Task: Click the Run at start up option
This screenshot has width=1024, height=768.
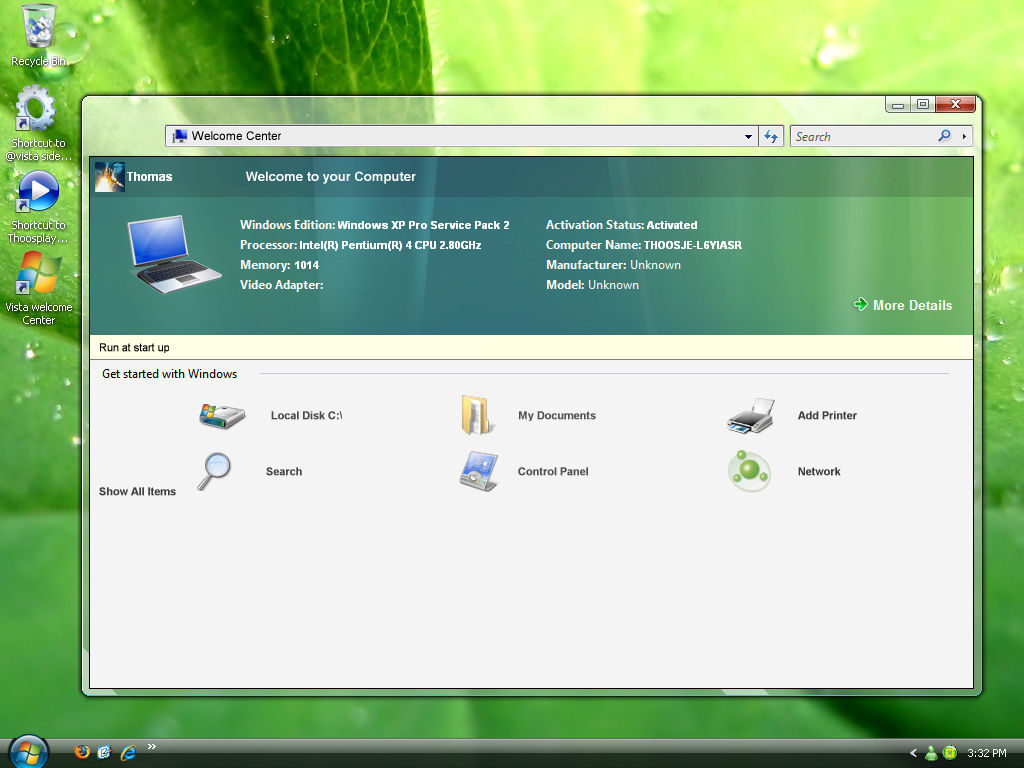Action: [x=134, y=347]
